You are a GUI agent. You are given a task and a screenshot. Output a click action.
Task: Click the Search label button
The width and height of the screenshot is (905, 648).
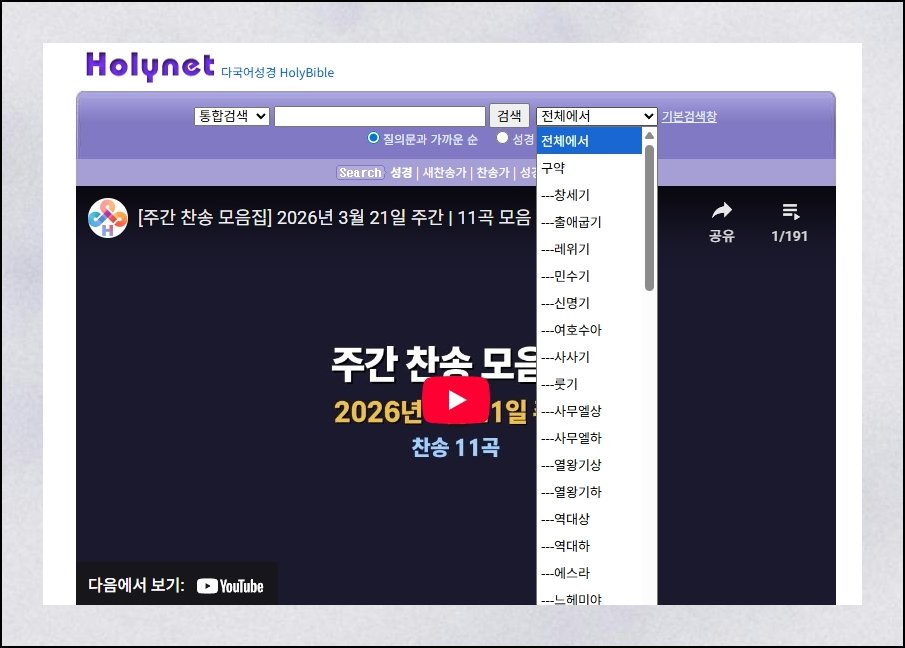tap(361, 173)
